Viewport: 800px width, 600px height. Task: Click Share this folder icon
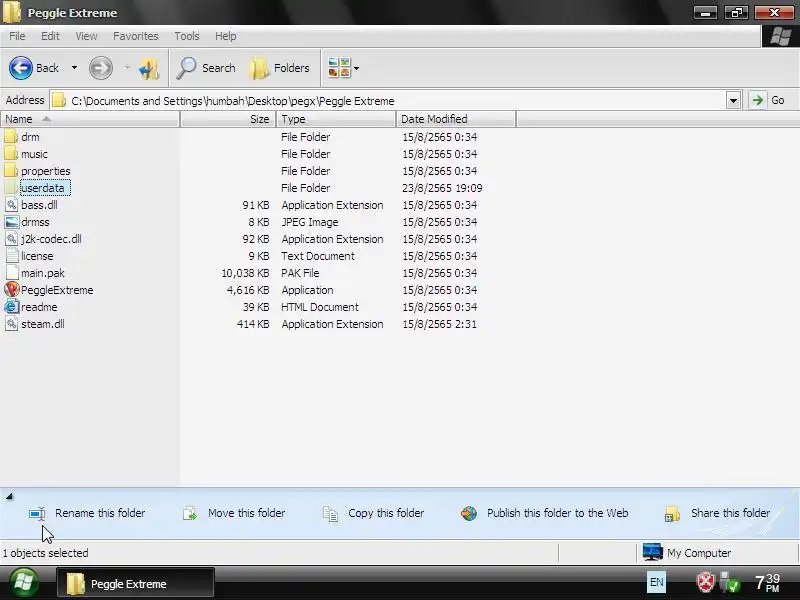[672, 514]
